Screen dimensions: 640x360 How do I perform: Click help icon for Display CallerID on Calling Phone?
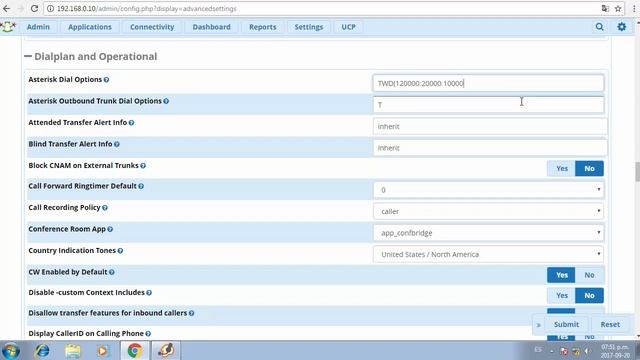tap(148, 334)
